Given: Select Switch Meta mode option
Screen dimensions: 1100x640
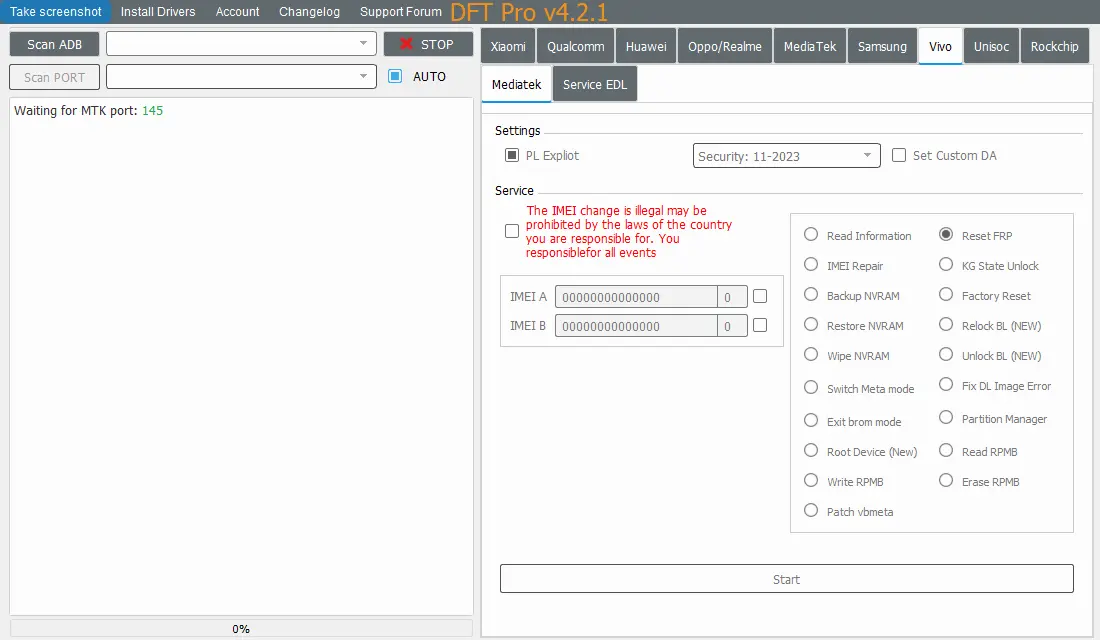Looking at the screenshot, I should click(811, 387).
